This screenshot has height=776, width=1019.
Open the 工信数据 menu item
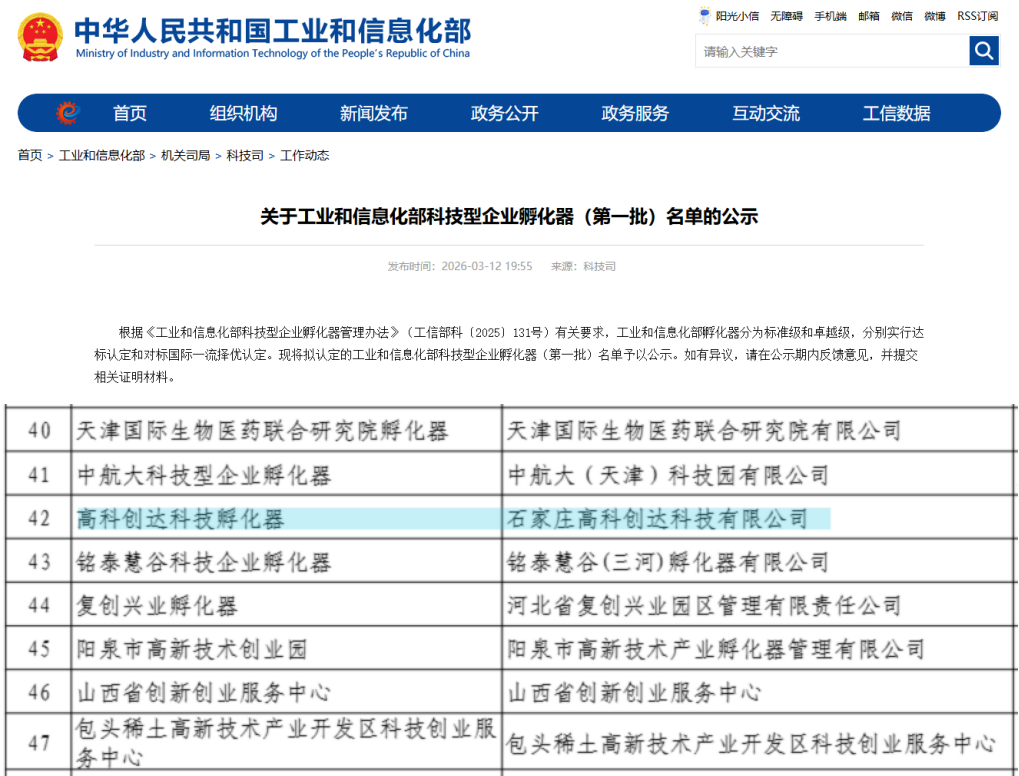click(x=897, y=113)
